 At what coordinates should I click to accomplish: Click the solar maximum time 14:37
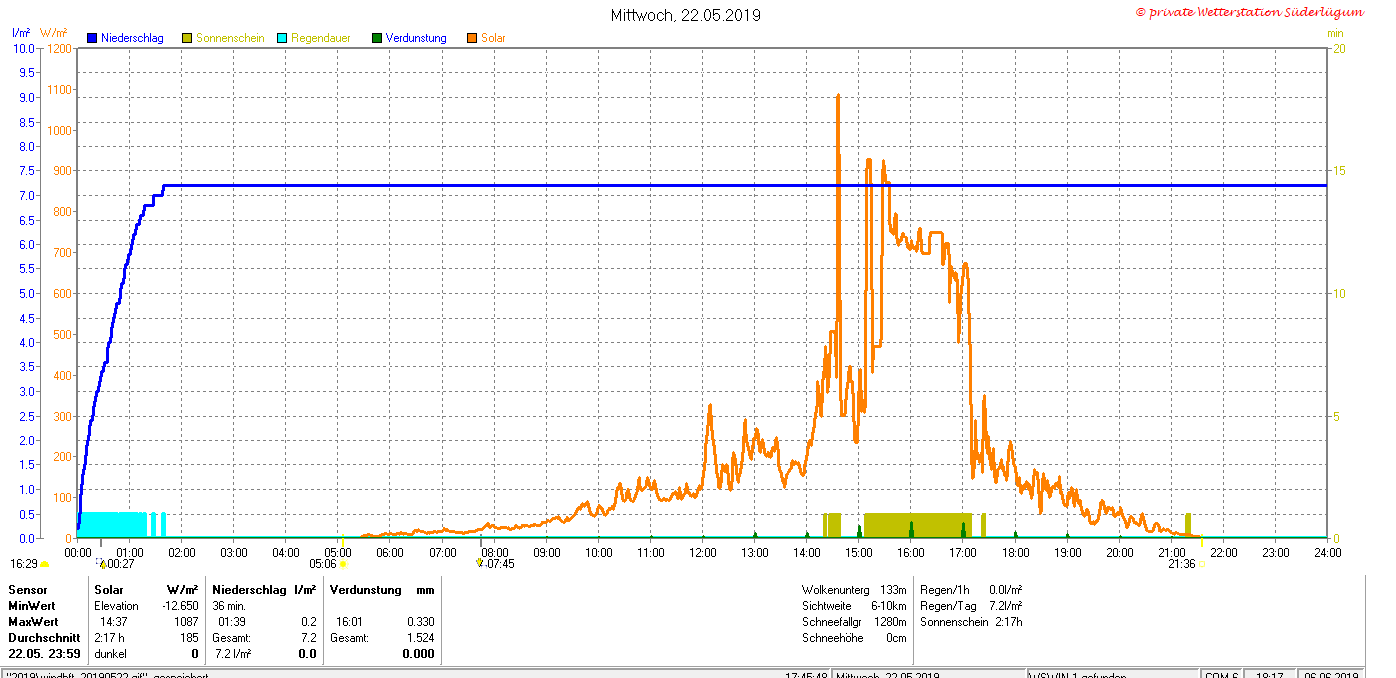click(113, 622)
